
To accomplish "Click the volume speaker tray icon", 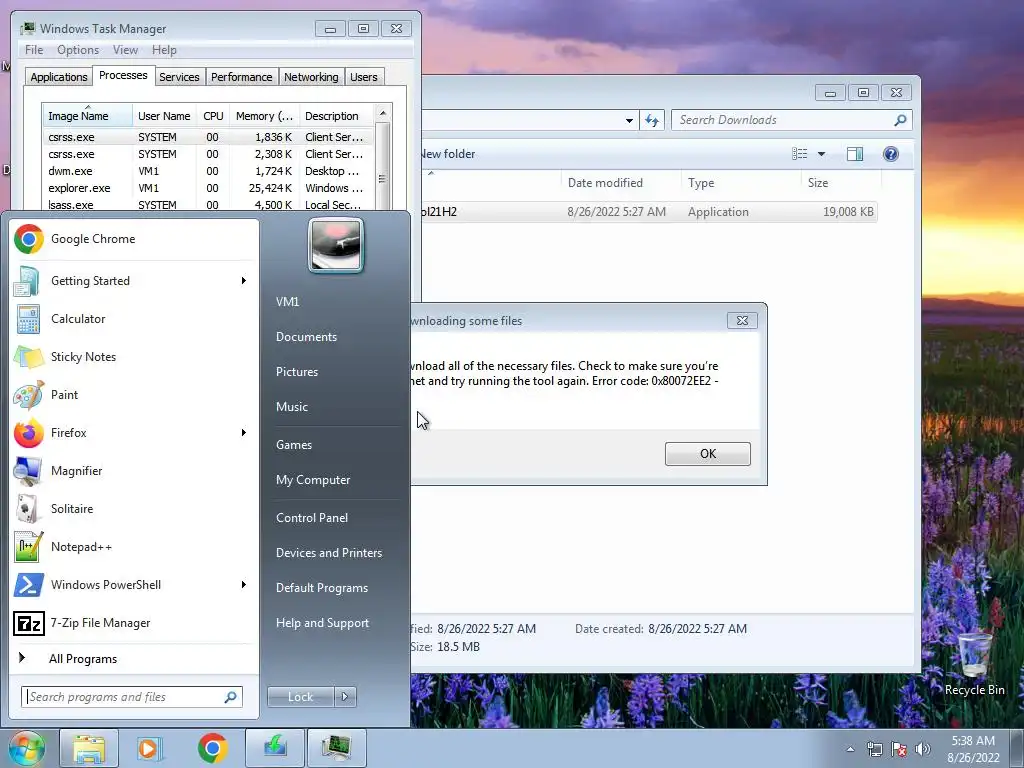I will coord(923,749).
